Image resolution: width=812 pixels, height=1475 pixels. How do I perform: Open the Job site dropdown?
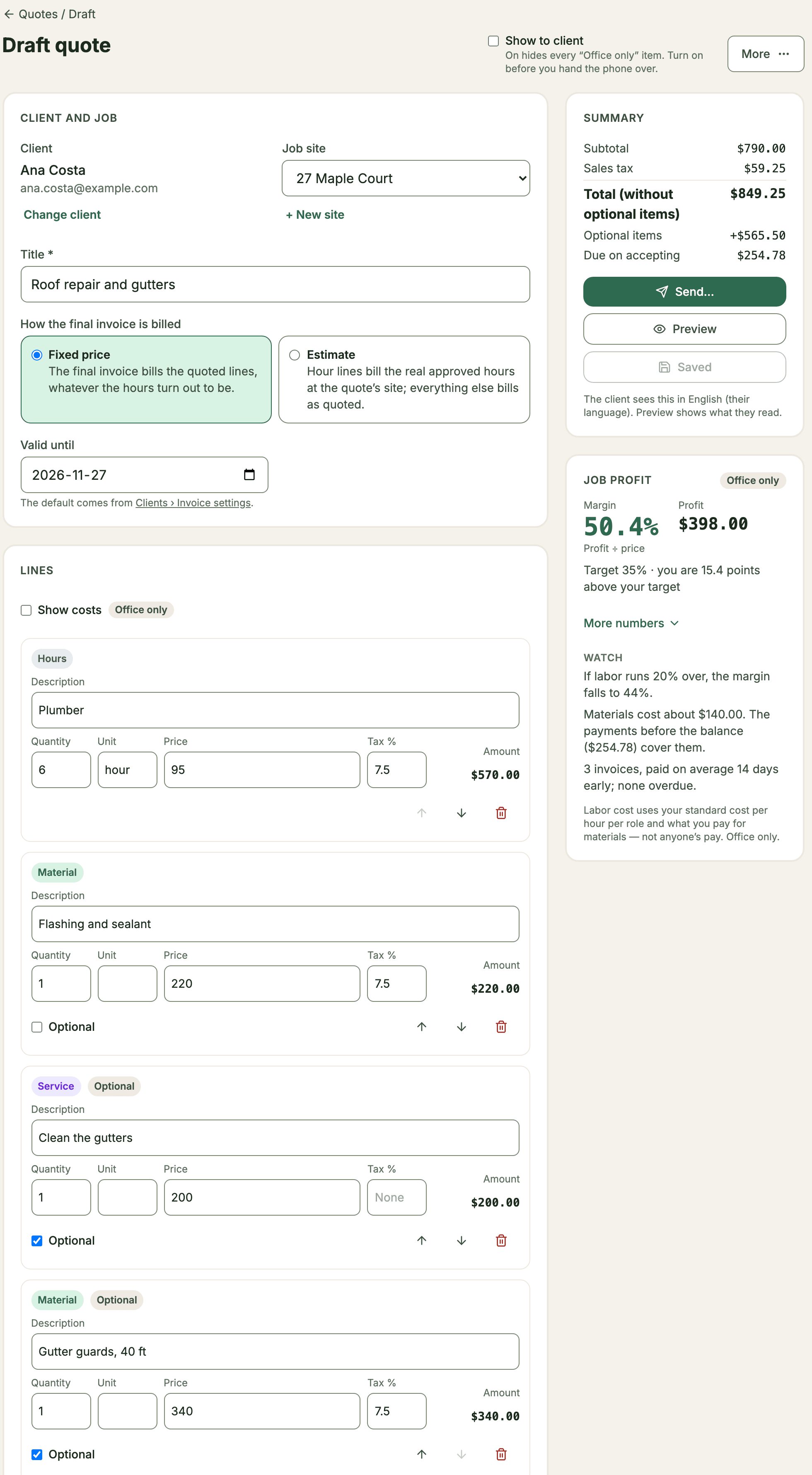coord(406,178)
